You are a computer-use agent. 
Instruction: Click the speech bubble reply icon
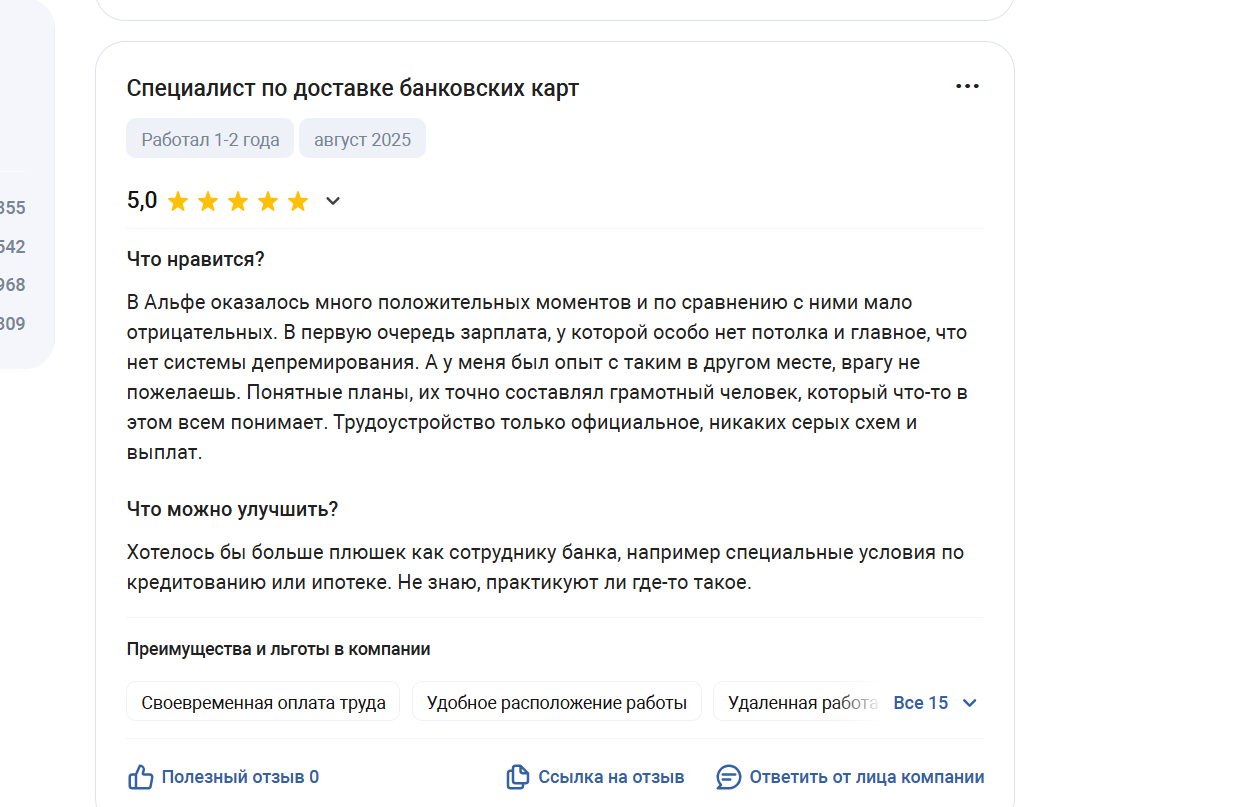(x=729, y=777)
